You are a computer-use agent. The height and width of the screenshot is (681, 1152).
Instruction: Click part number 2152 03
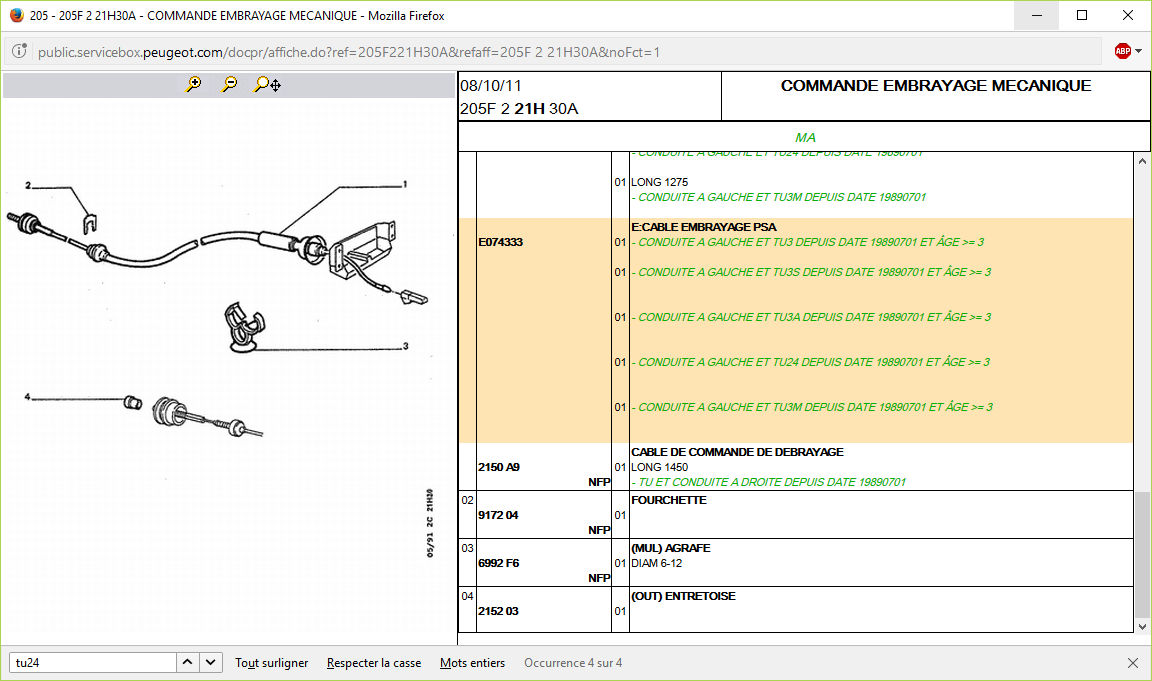[x=498, y=610]
